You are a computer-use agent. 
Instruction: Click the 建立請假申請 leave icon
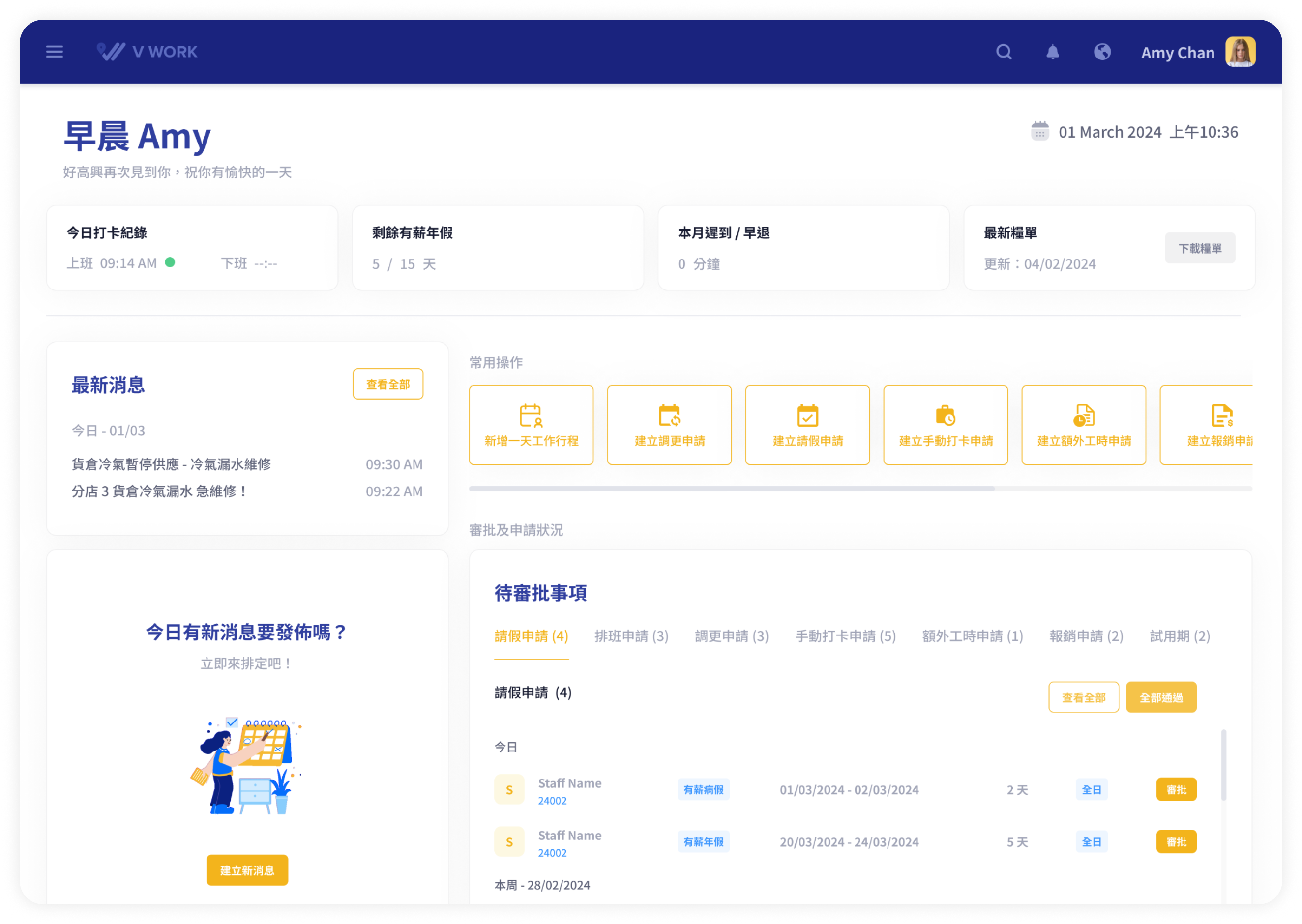pos(807,415)
